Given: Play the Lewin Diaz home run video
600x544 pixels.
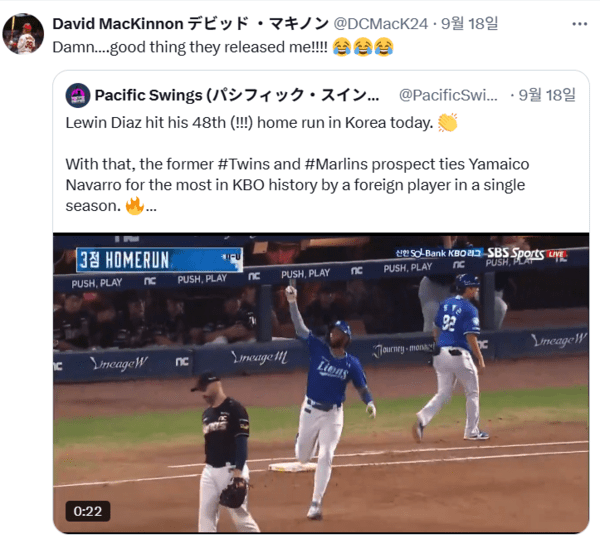Looking at the screenshot, I should tap(321, 383).
